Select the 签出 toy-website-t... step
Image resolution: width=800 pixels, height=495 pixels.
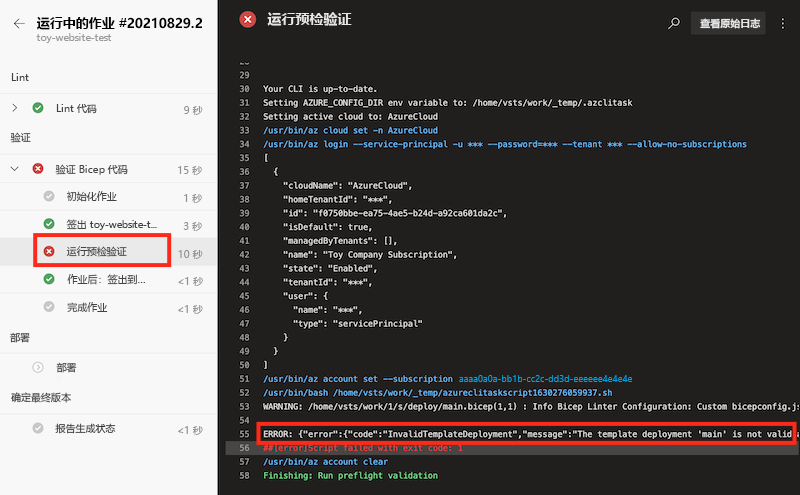point(108,225)
